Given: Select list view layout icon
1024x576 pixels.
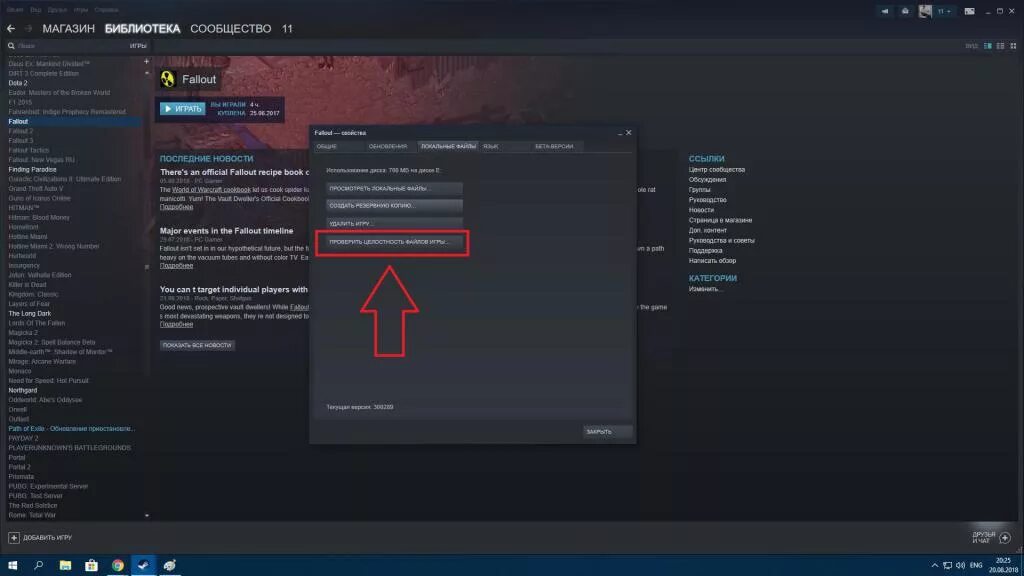Looking at the screenshot, I should coord(1000,46).
